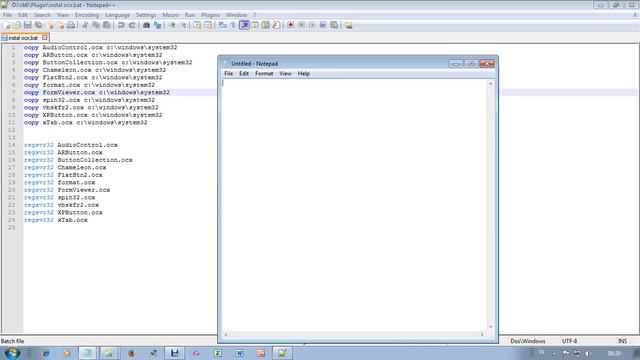Show the document map panel
Viewport: 640px width, 360px height.
(266, 25)
